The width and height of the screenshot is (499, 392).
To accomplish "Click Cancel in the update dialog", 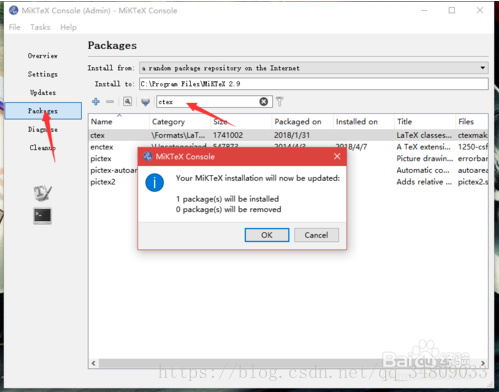I will click(316, 235).
